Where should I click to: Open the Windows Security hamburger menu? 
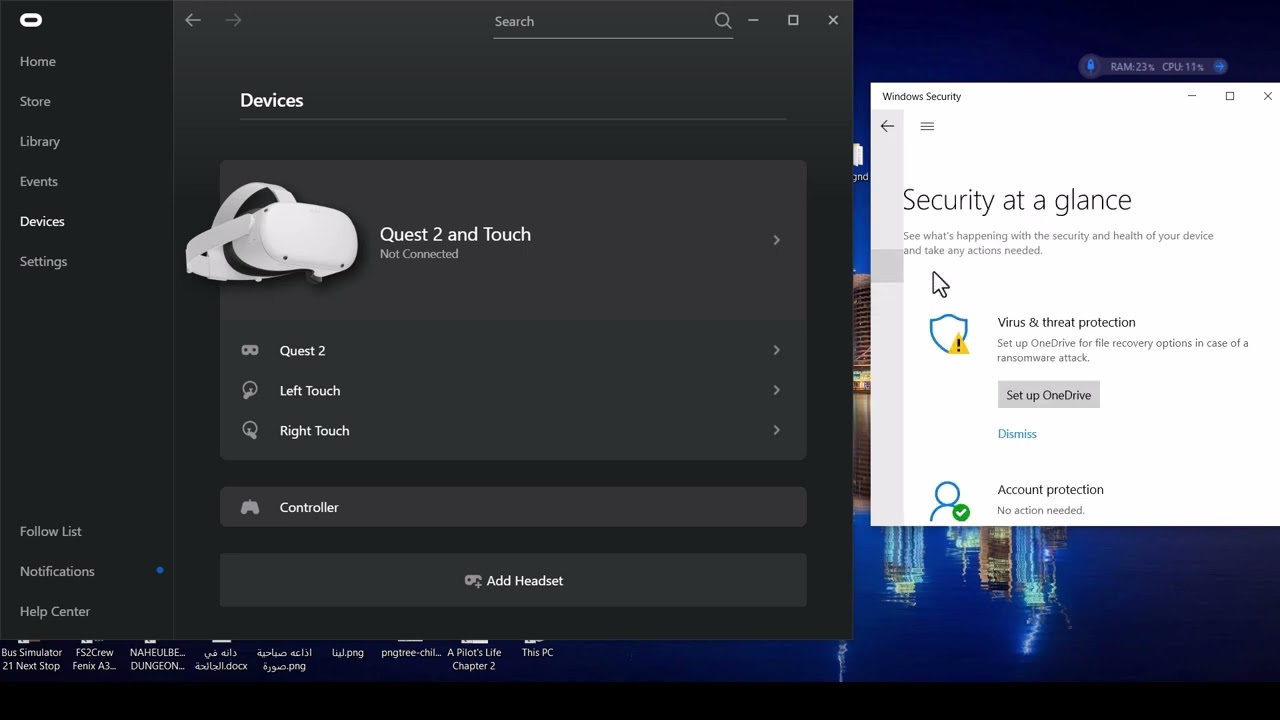927,126
